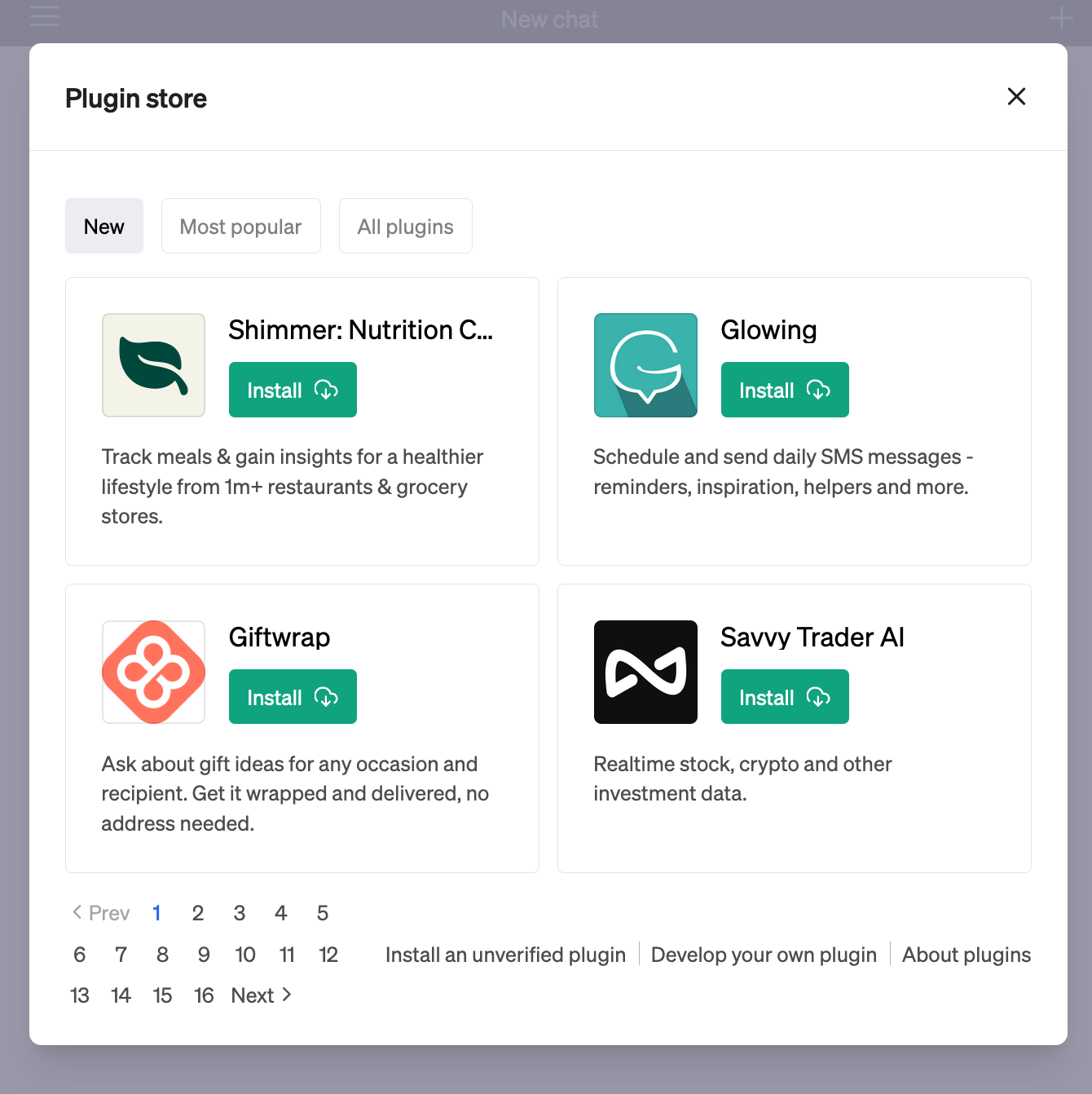Start a new chat with the plus icon

[1060, 19]
